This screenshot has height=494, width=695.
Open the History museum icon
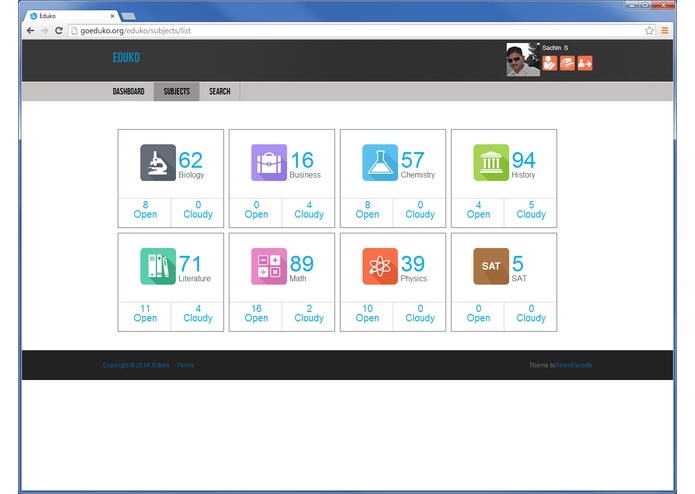coord(491,163)
